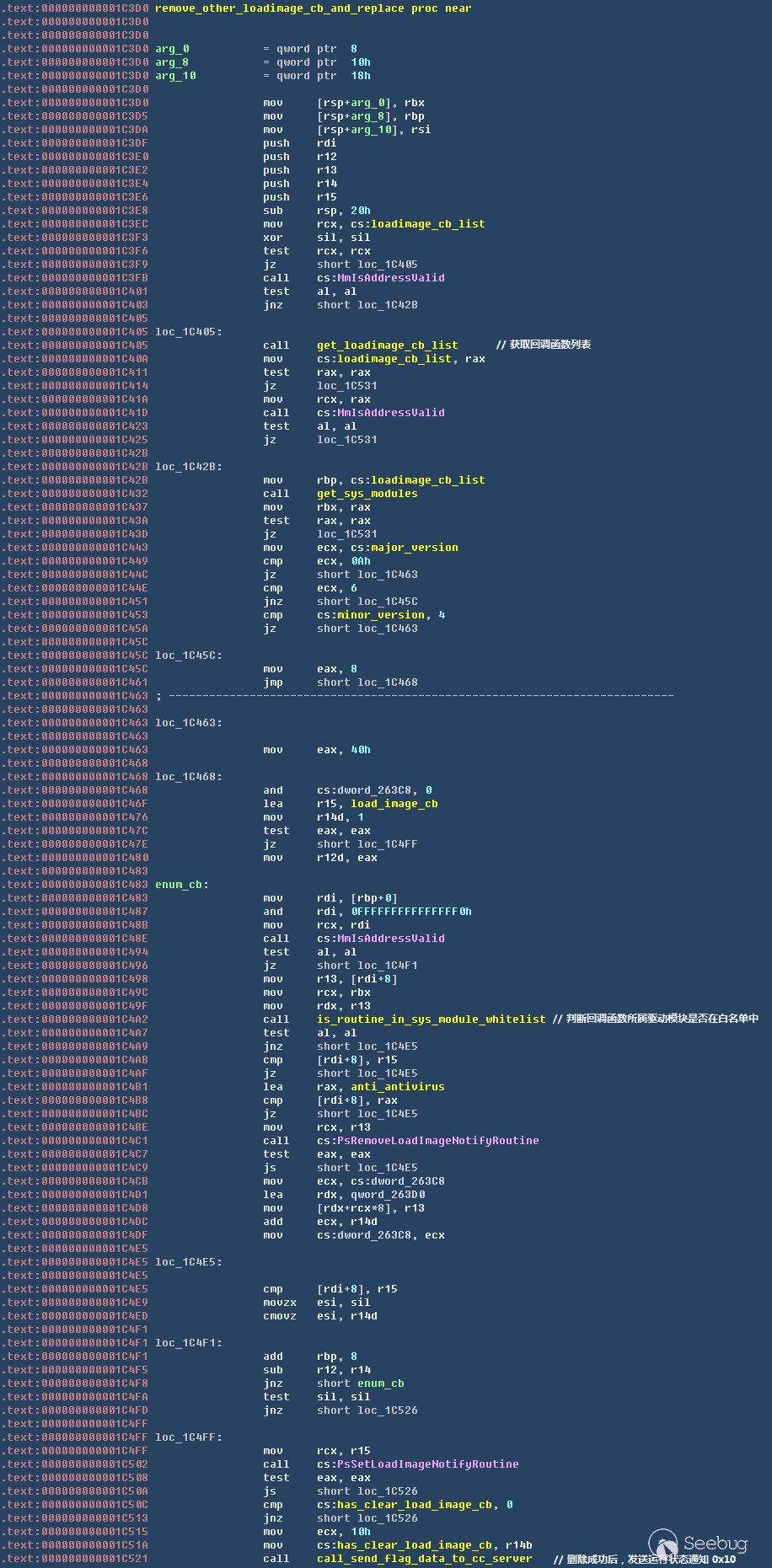Click the 0Ah value in 'cmp ecx'
This screenshot has height=1568, width=772.
(x=361, y=561)
